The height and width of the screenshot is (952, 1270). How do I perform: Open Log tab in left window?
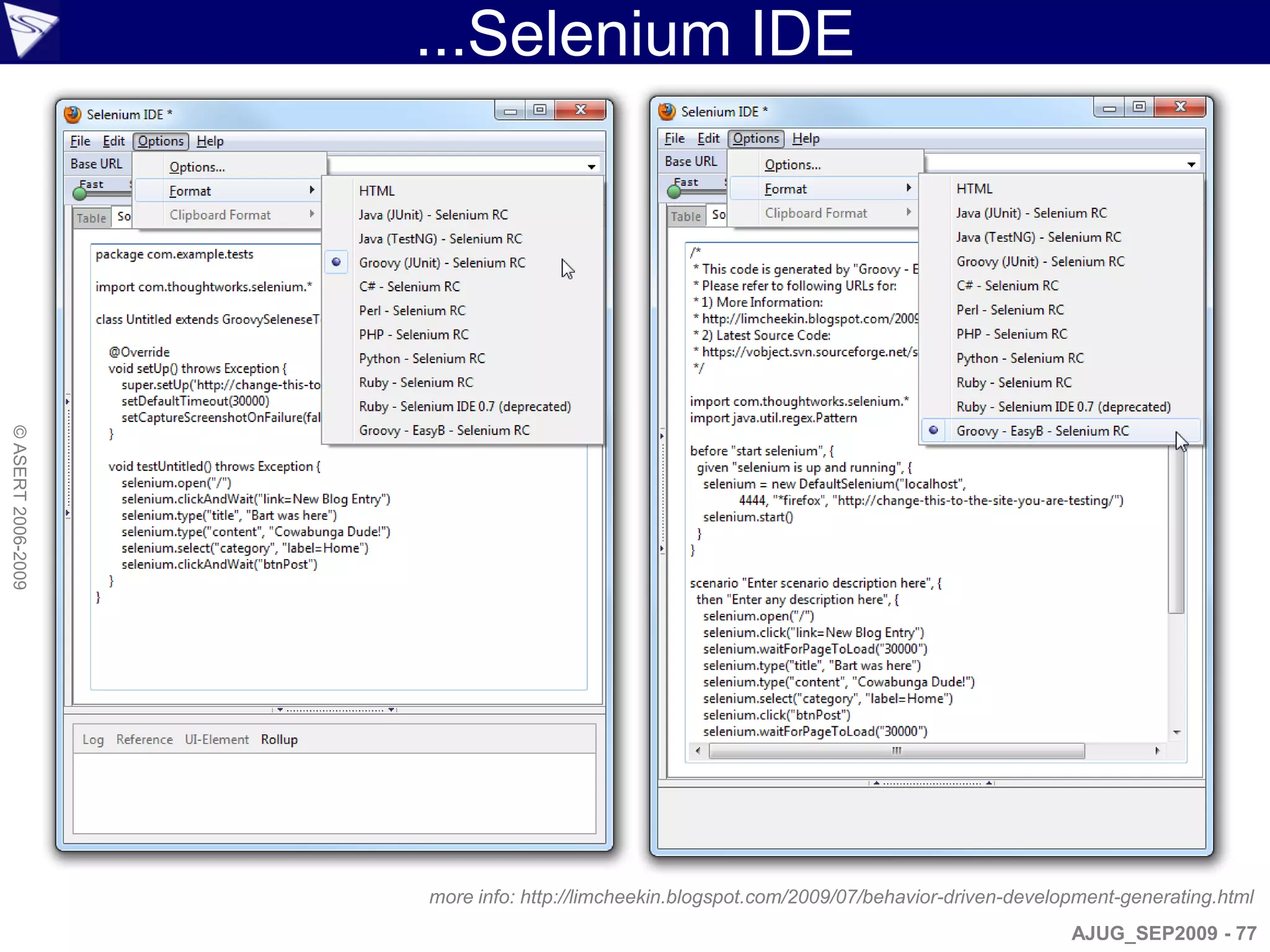tap(93, 739)
